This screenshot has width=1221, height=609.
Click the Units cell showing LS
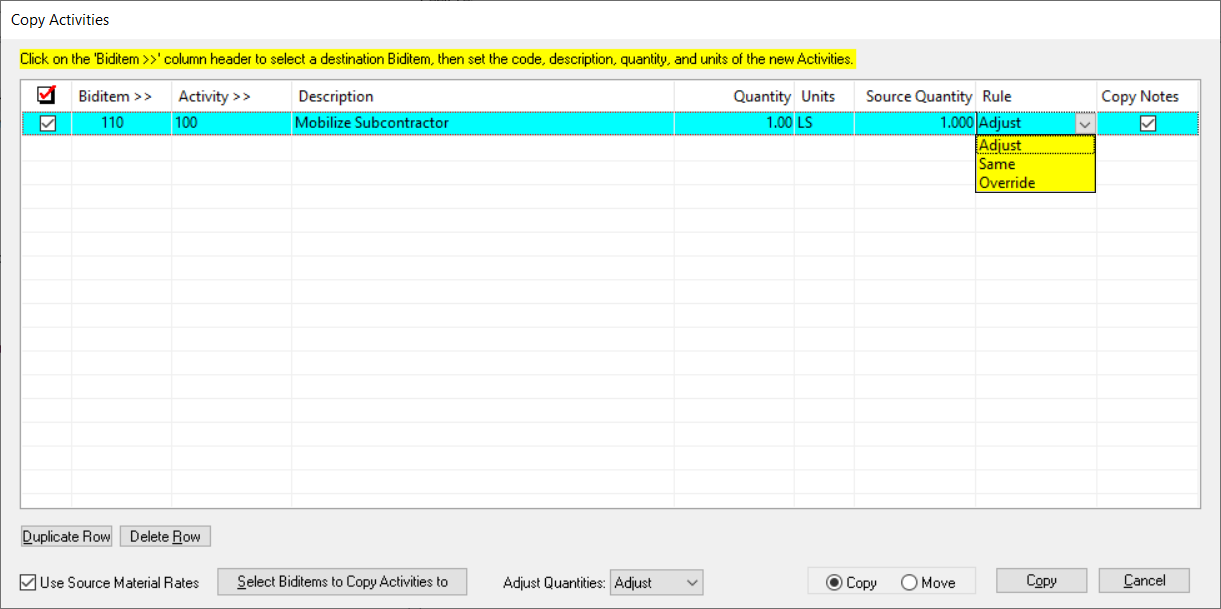(x=810, y=122)
